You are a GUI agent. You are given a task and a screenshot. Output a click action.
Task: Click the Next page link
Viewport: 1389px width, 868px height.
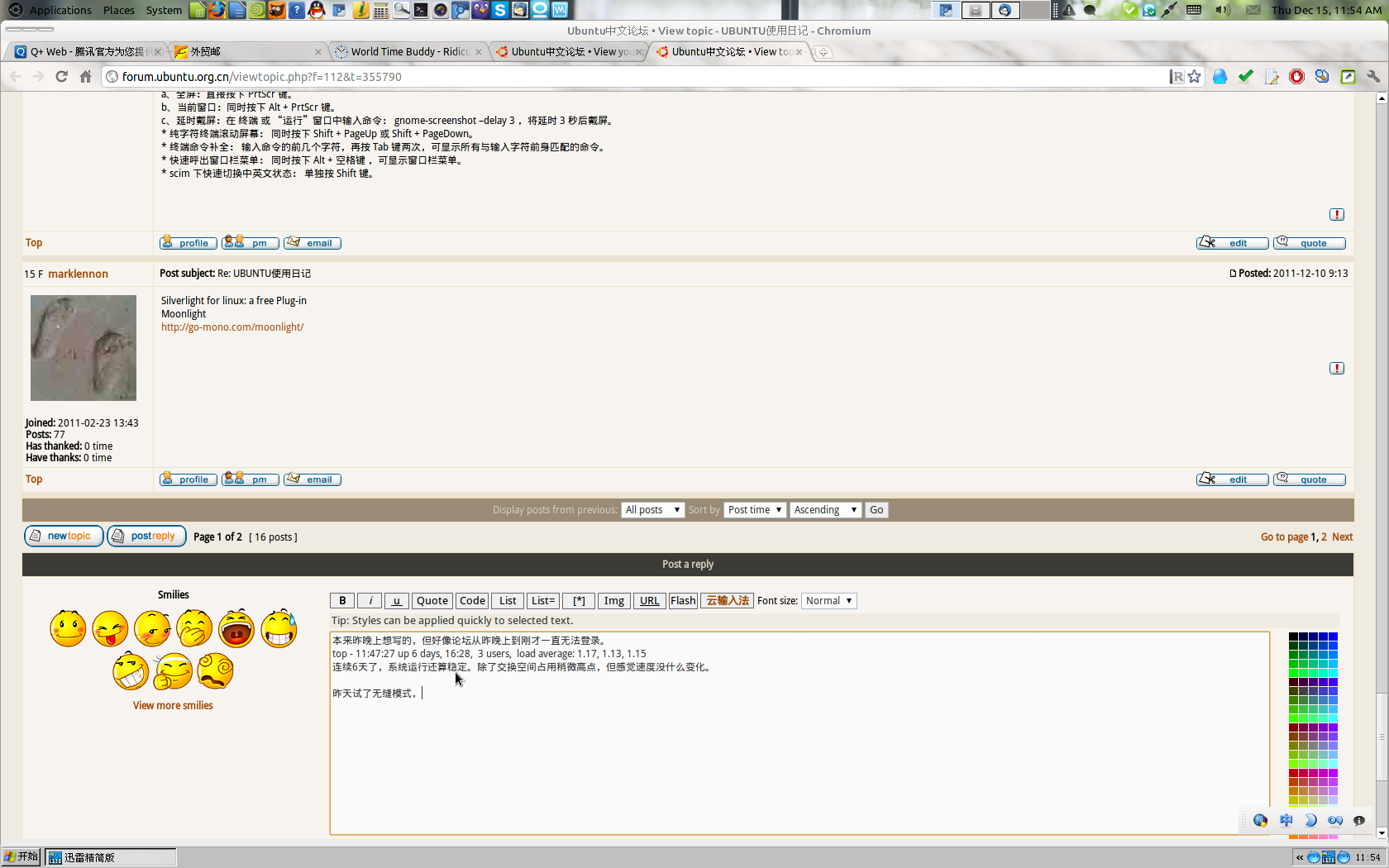1342,537
